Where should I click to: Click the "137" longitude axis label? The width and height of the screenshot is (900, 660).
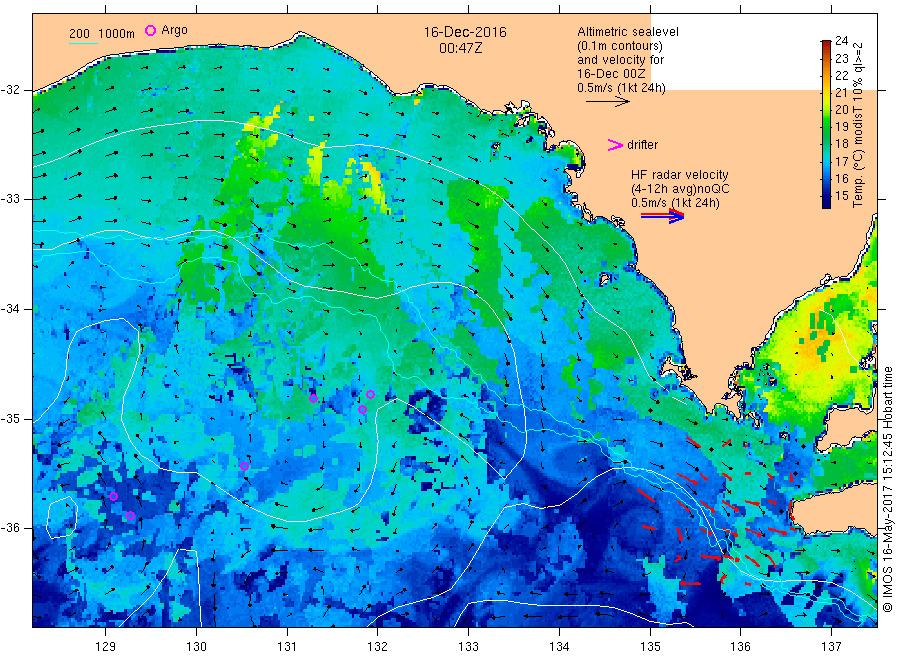point(831,646)
